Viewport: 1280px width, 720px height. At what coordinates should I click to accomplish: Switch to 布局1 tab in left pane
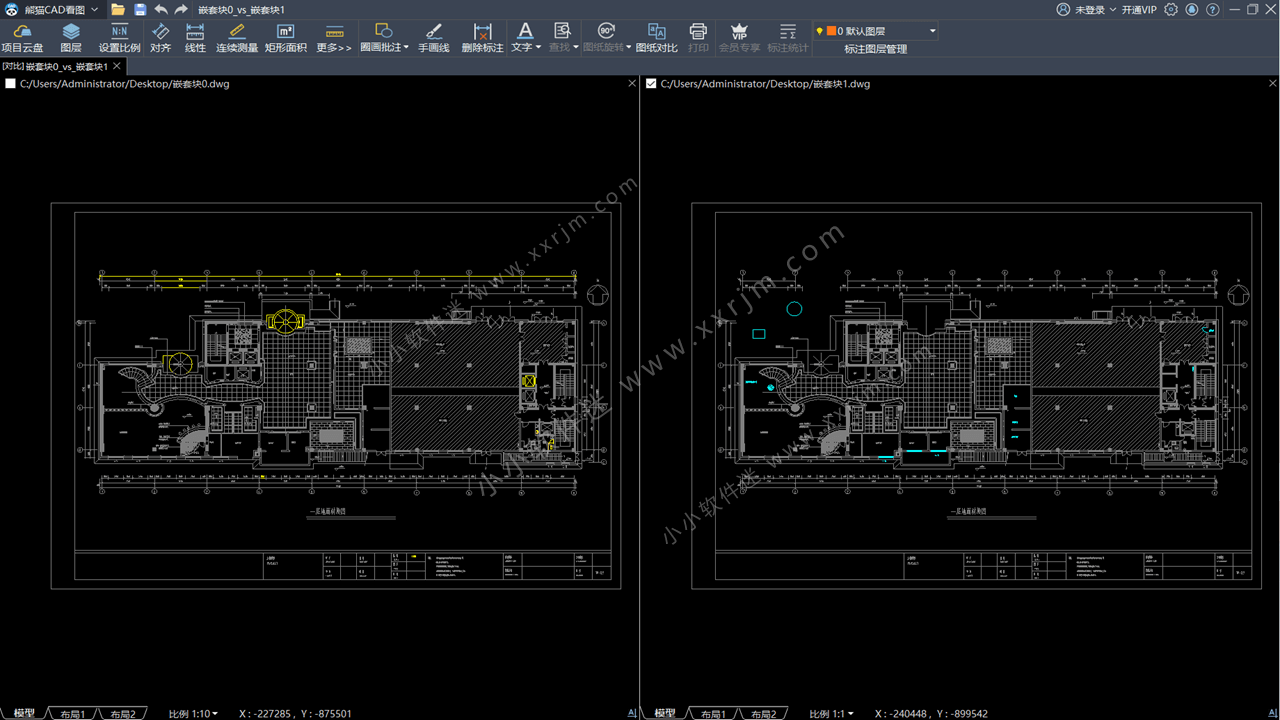(72, 714)
